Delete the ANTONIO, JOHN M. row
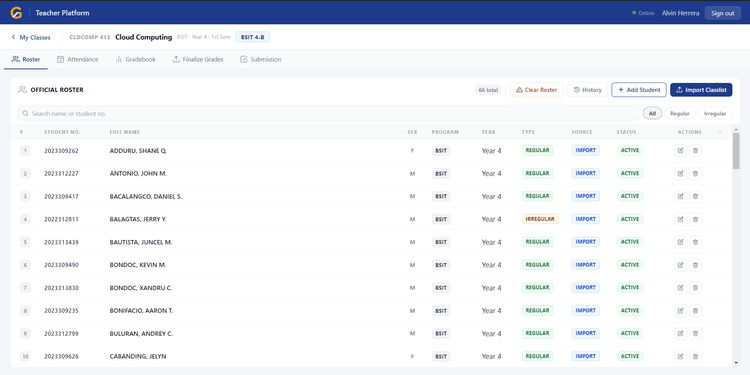750x375 pixels. pyautogui.click(x=695, y=174)
